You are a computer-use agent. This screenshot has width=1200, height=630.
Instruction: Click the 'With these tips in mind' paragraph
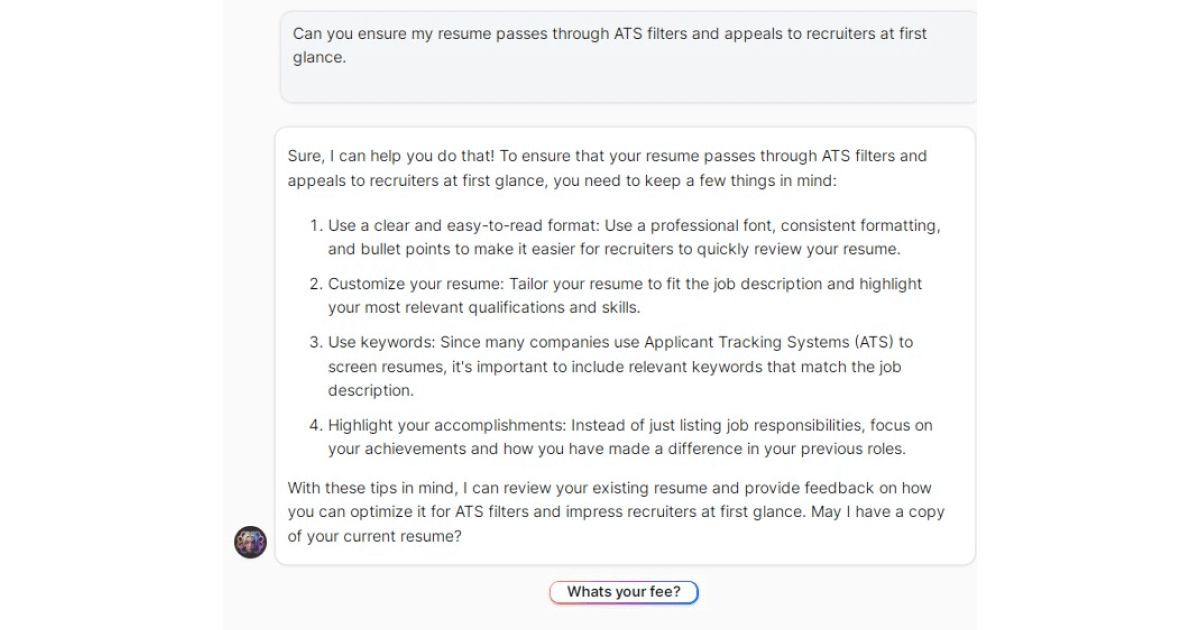(x=616, y=512)
